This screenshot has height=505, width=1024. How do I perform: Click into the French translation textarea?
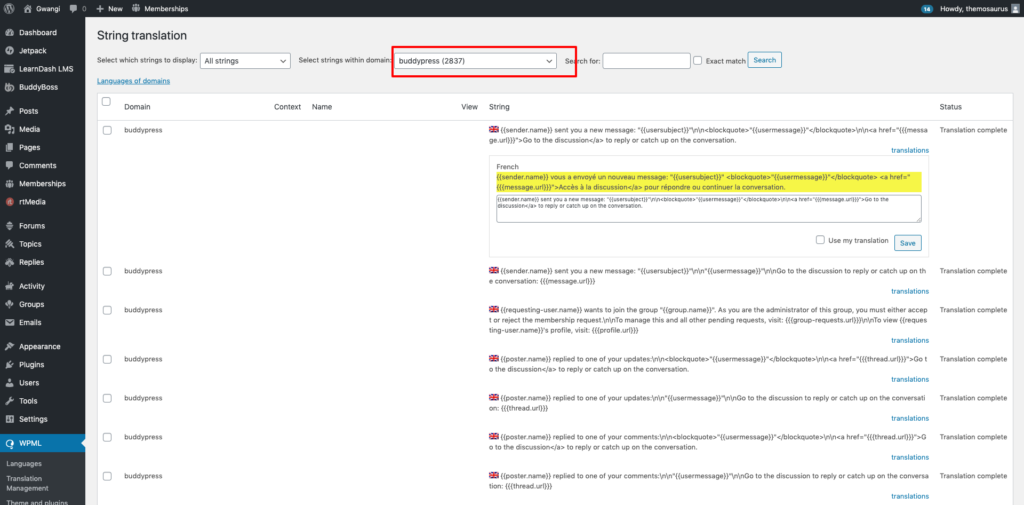(x=709, y=208)
